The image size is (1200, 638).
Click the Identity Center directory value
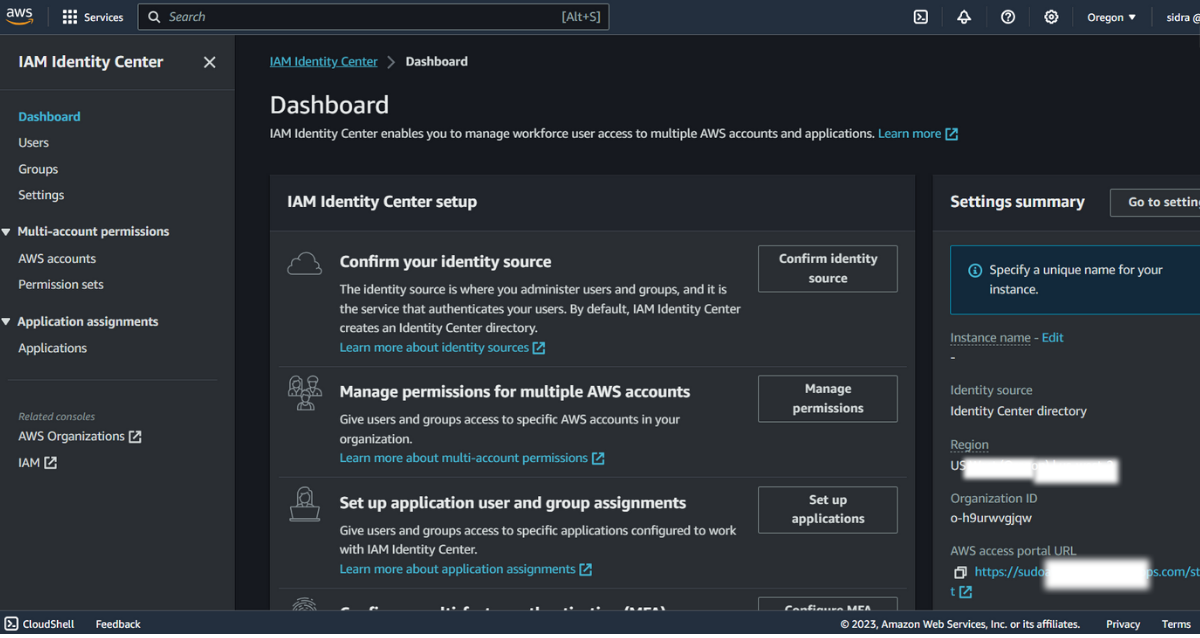coord(1018,411)
